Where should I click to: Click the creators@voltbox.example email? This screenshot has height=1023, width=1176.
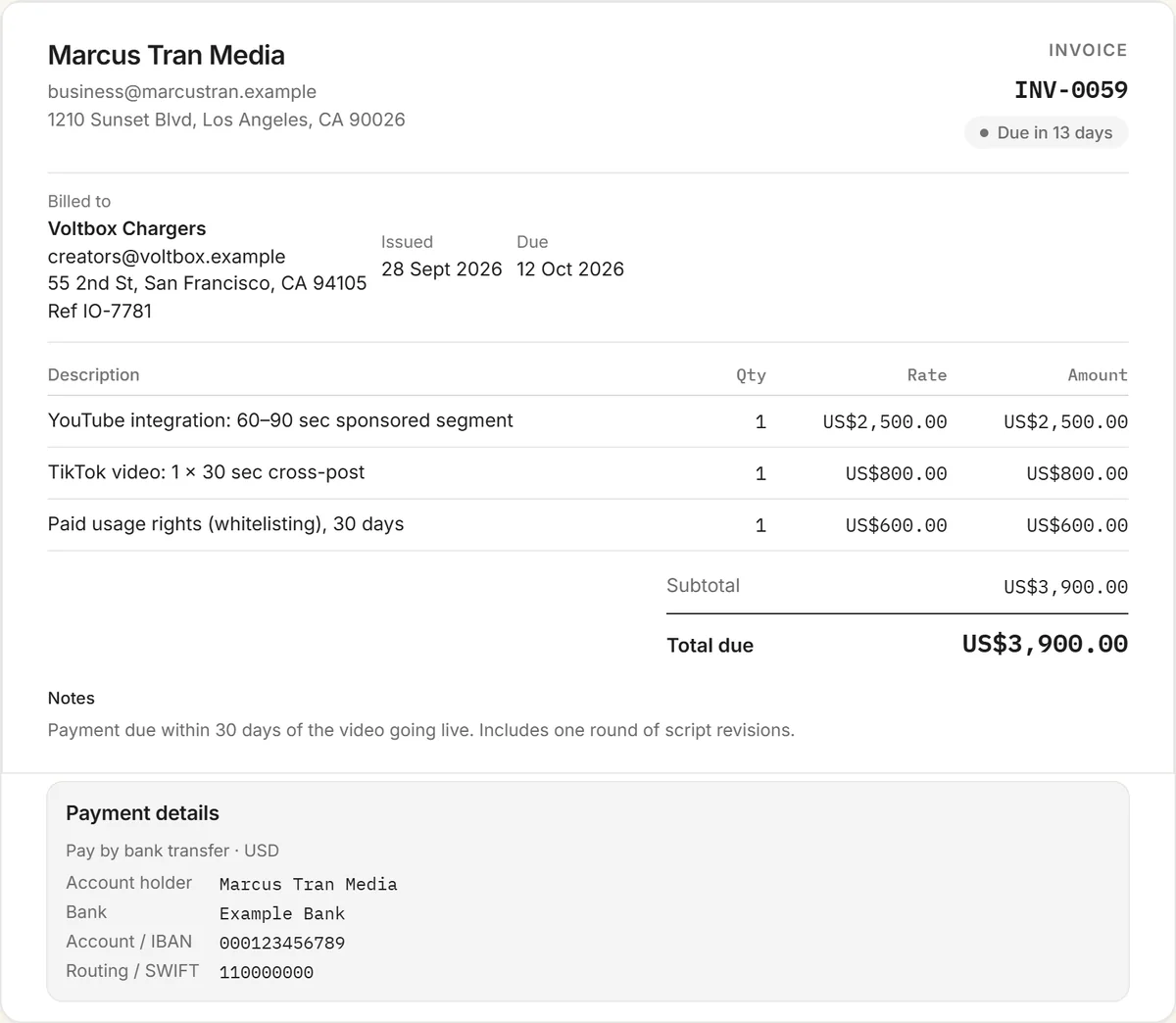167,257
